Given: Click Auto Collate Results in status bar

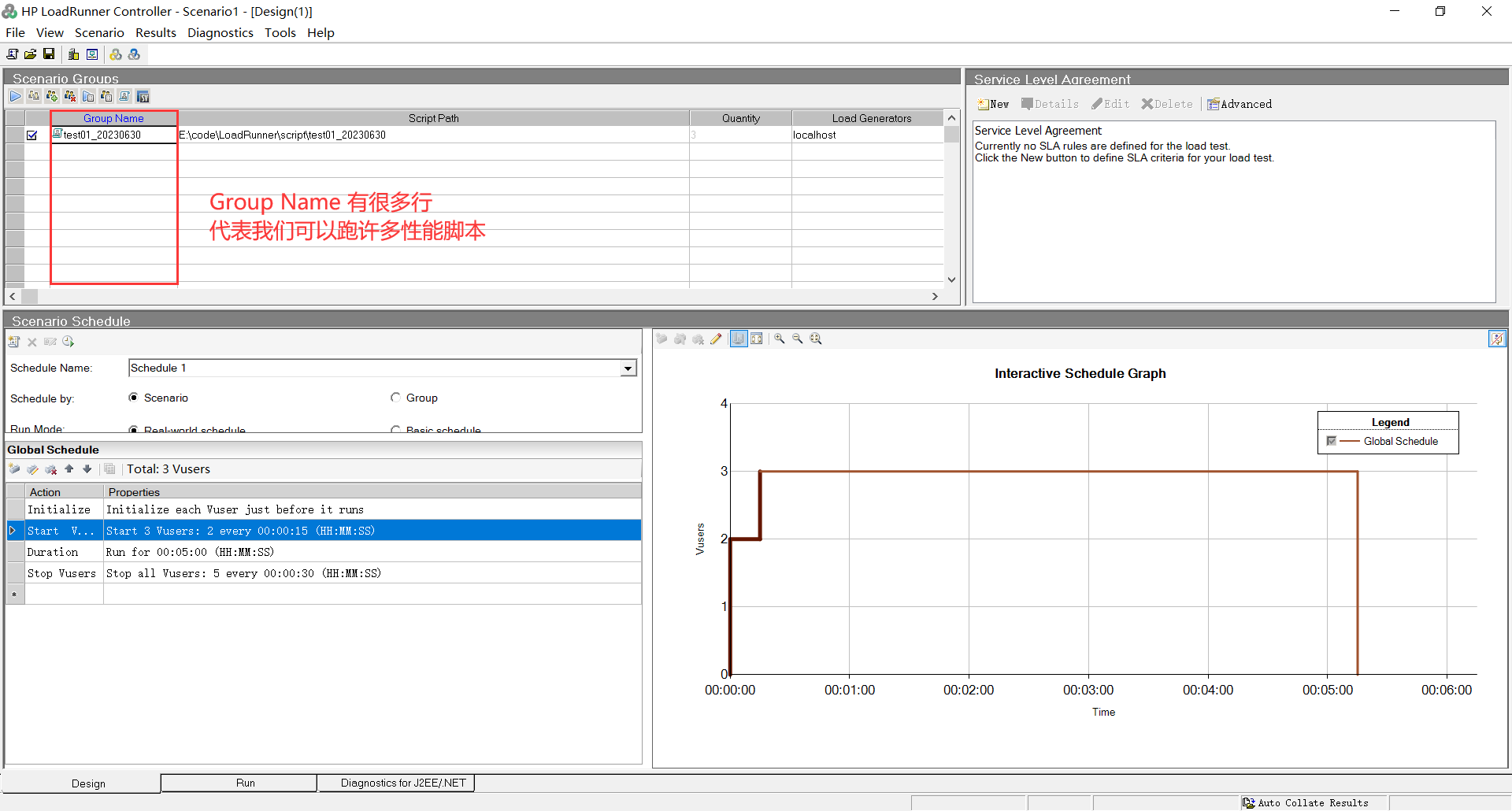Looking at the screenshot, I should [x=1306, y=803].
